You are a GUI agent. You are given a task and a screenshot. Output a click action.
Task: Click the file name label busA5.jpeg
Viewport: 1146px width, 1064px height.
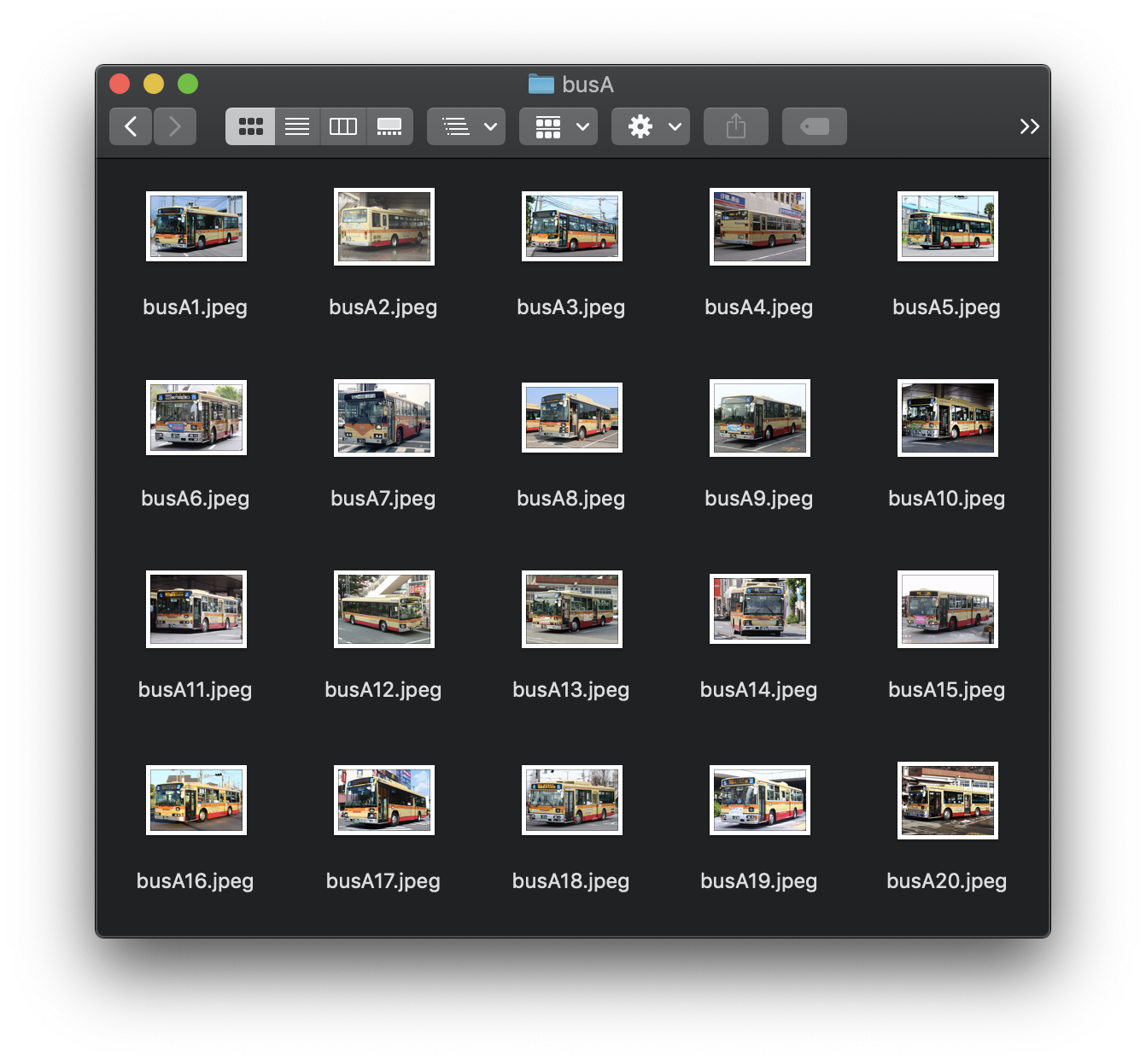[947, 307]
